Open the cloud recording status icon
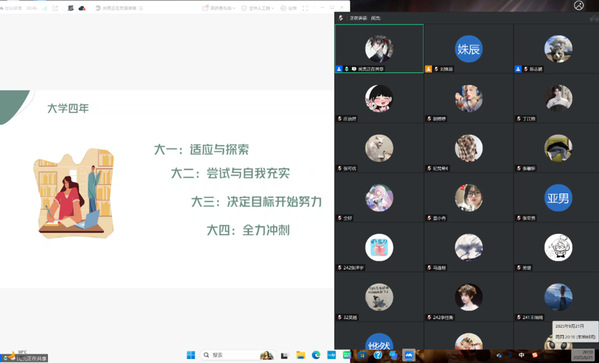The height and width of the screenshot is (363, 599). 82,8
